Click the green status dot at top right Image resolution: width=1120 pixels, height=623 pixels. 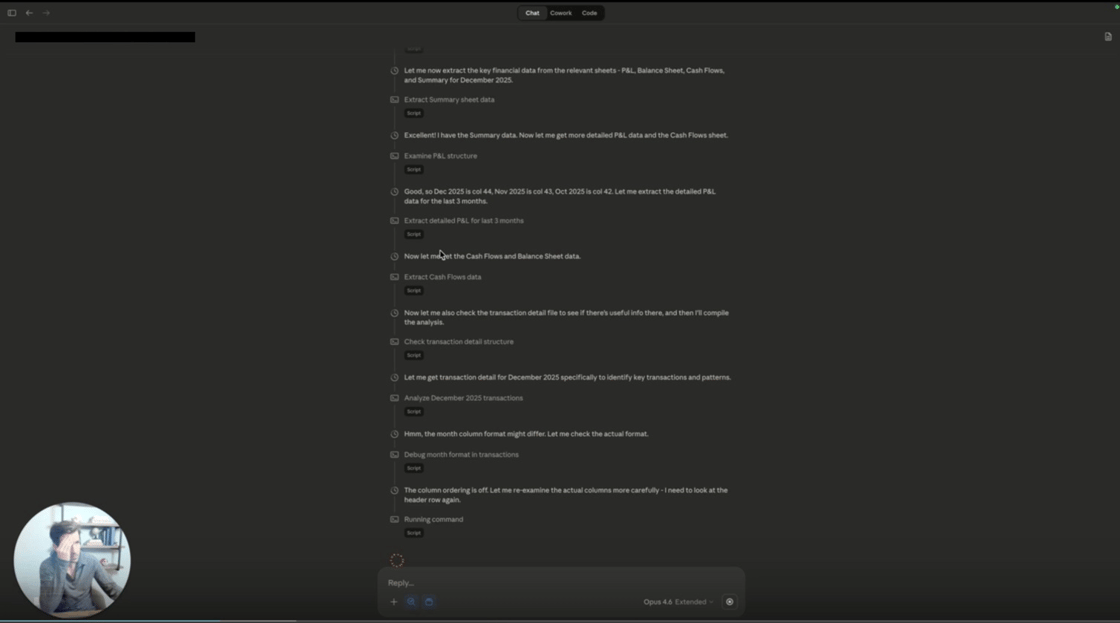1116,6
